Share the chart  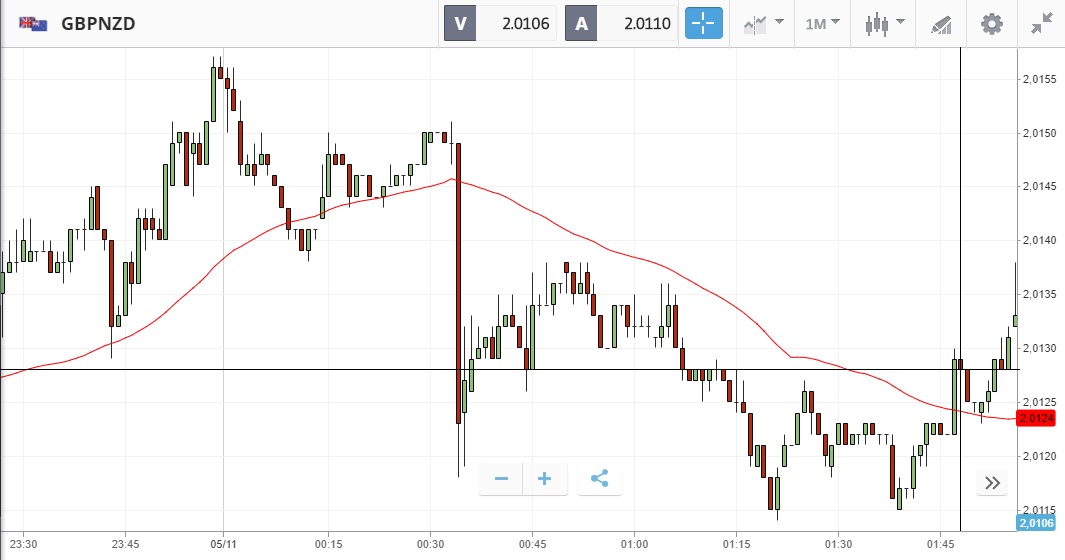(x=600, y=479)
